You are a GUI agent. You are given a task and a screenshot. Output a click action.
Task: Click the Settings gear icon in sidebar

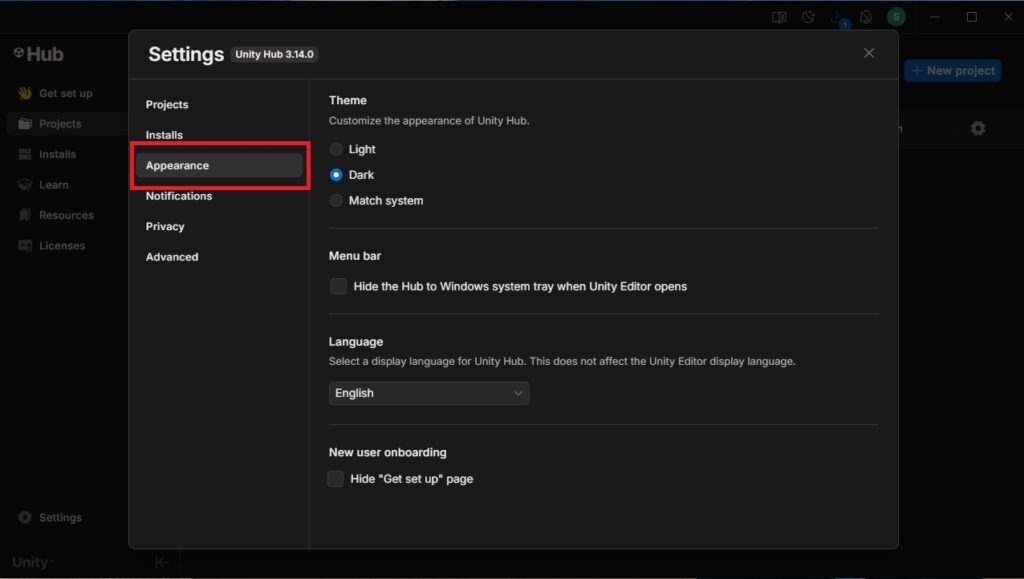(x=25, y=517)
